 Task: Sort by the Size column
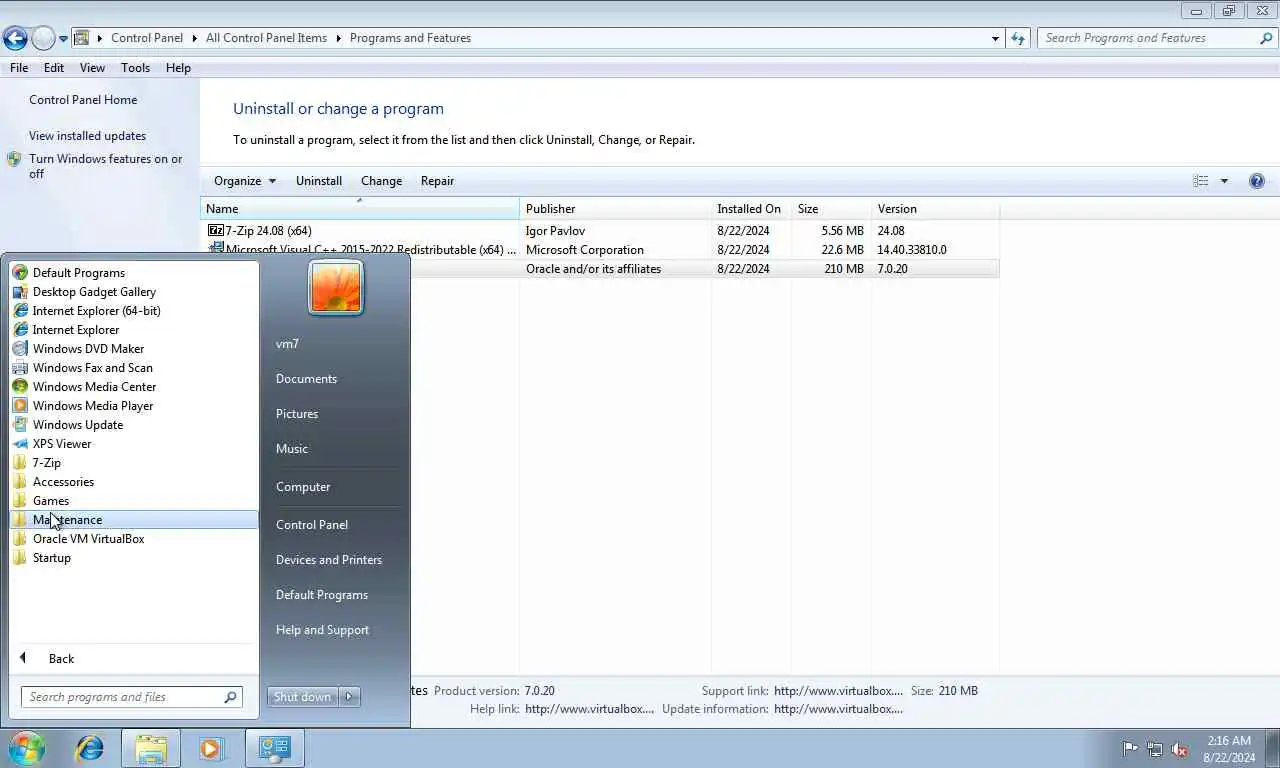click(831, 208)
